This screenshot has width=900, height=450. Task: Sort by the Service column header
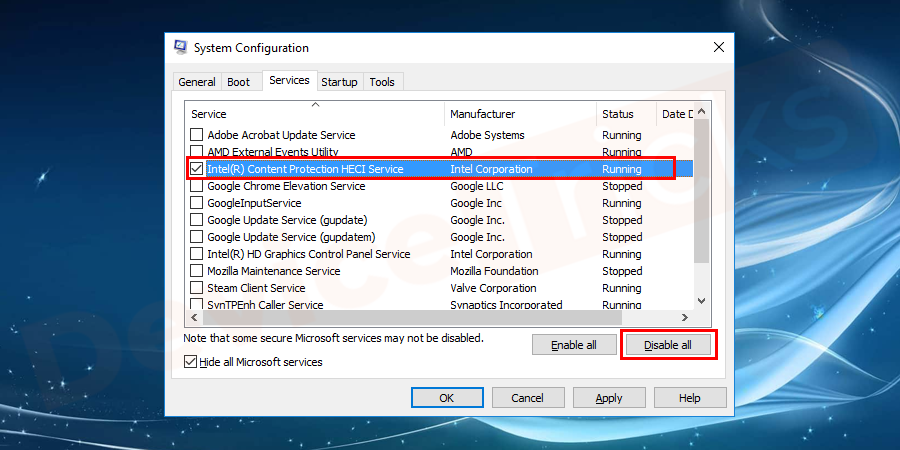[315, 114]
